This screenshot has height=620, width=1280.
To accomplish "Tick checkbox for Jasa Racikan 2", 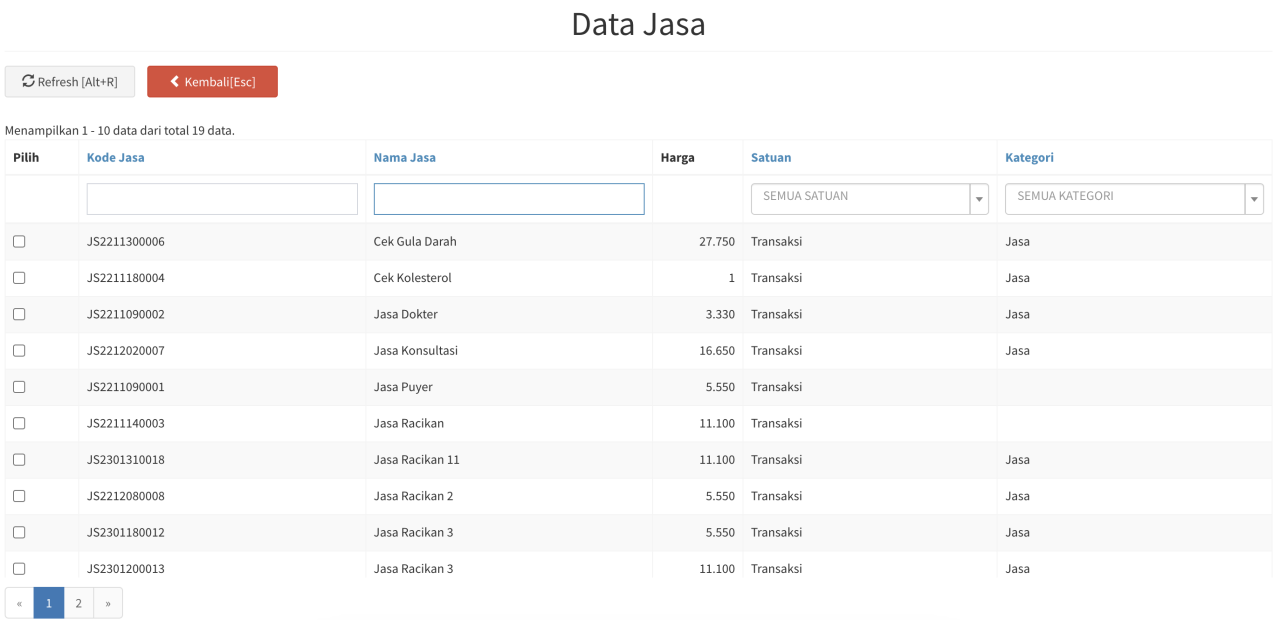I will pyautogui.click(x=19, y=496).
